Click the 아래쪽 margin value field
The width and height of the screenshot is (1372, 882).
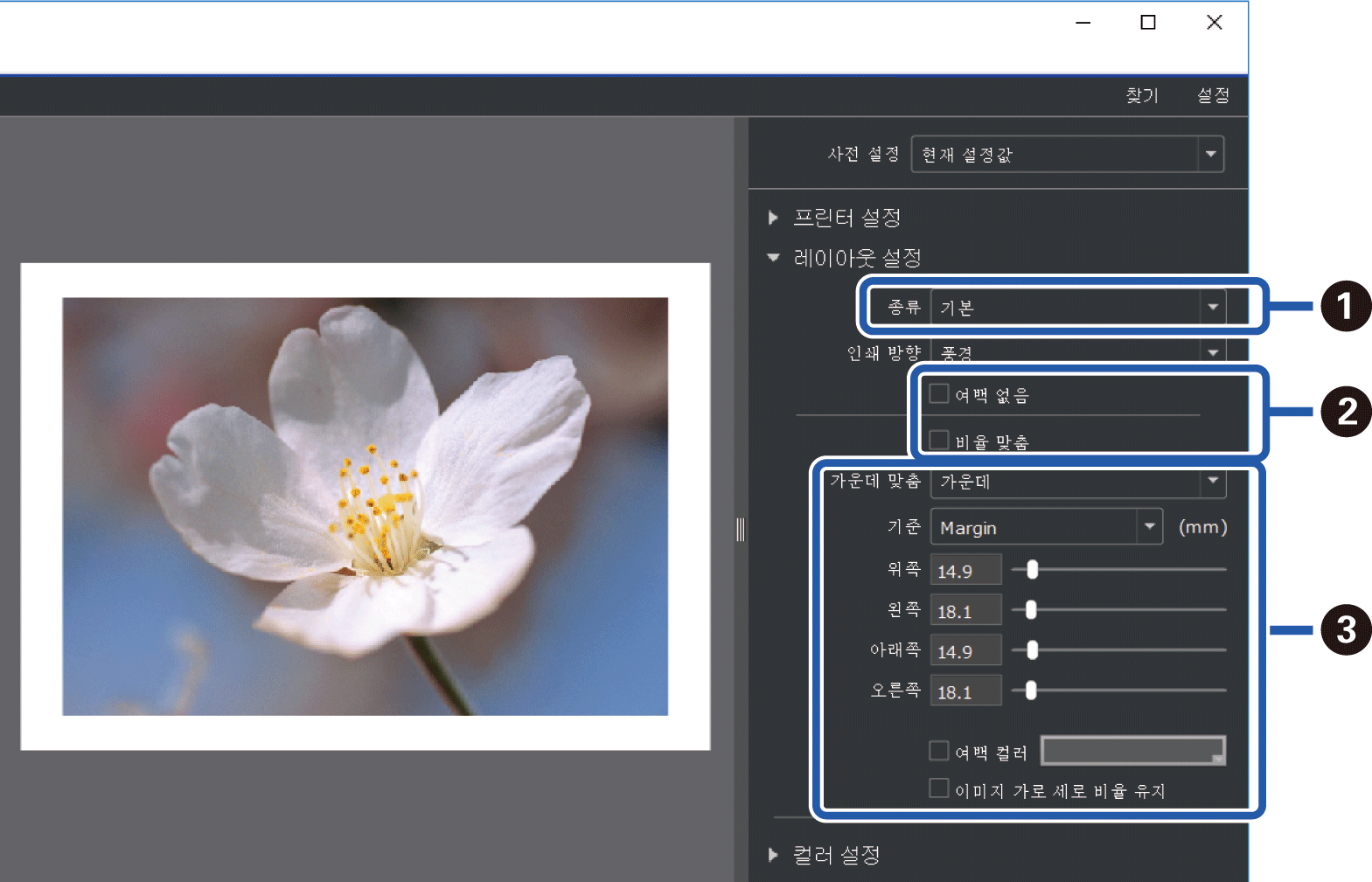click(x=965, y=651)
